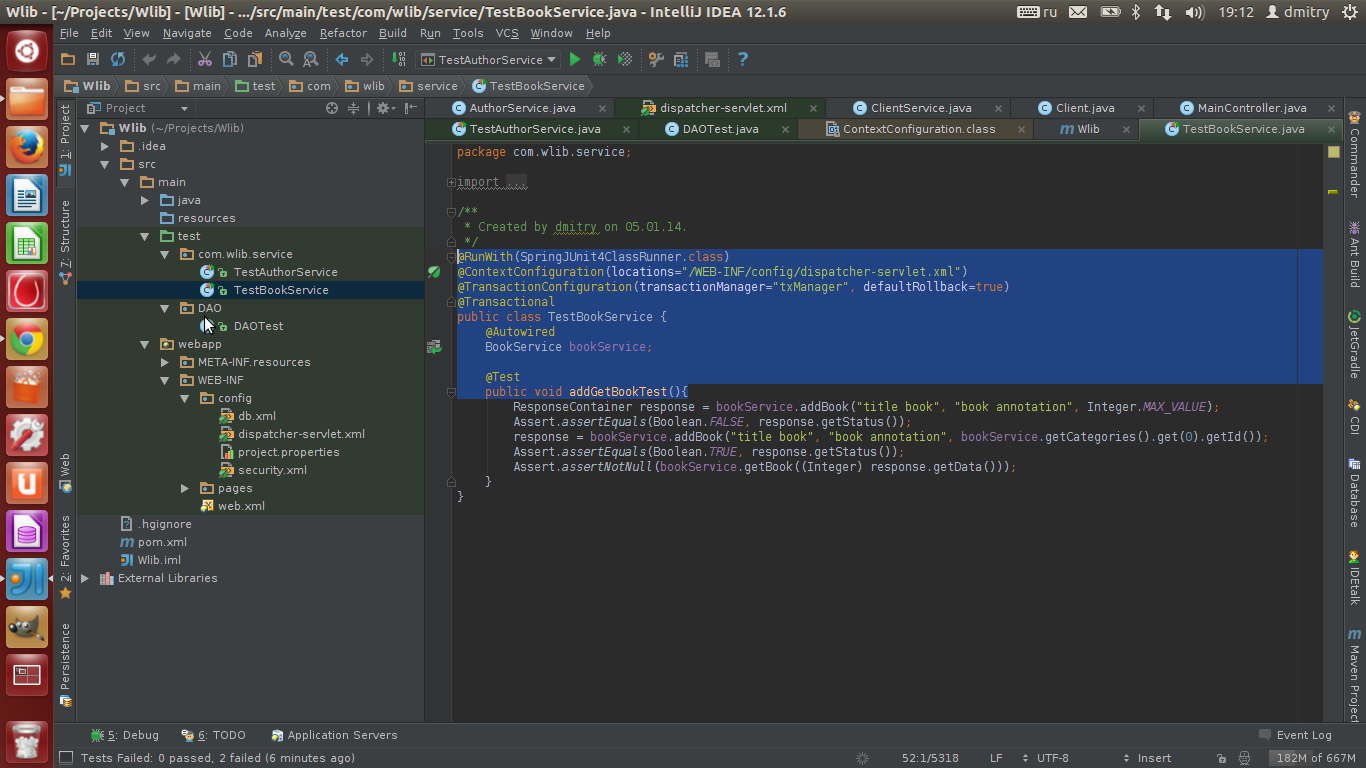Unfold the collapsed import block in editor
Viewport: 1366px width, 768px height.
[451, 182]
